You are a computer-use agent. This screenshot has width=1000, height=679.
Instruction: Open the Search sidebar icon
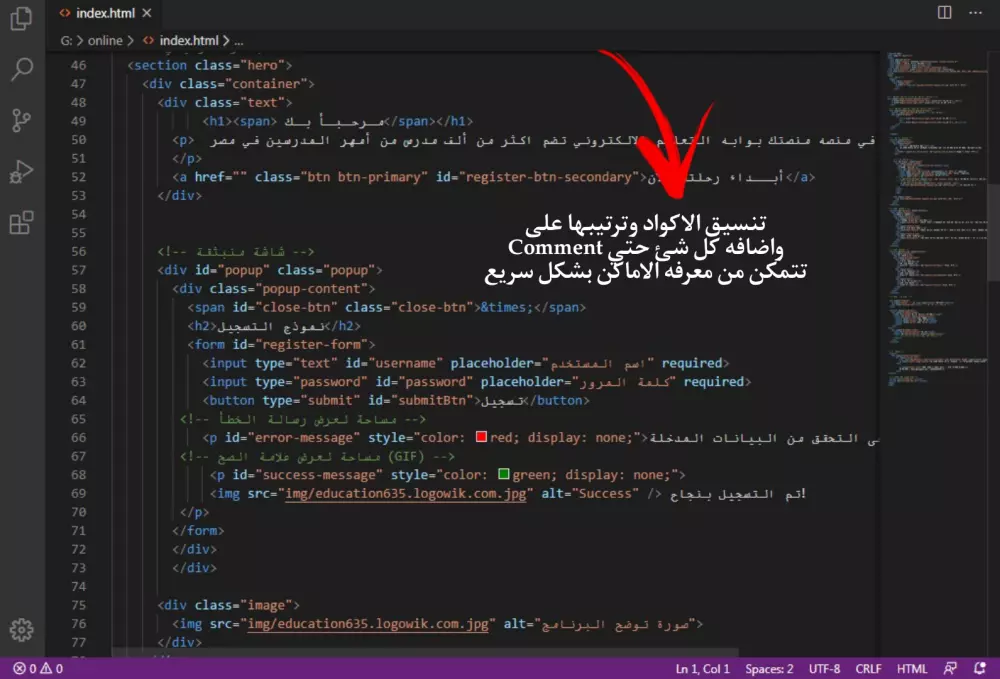tap(22, 70)
